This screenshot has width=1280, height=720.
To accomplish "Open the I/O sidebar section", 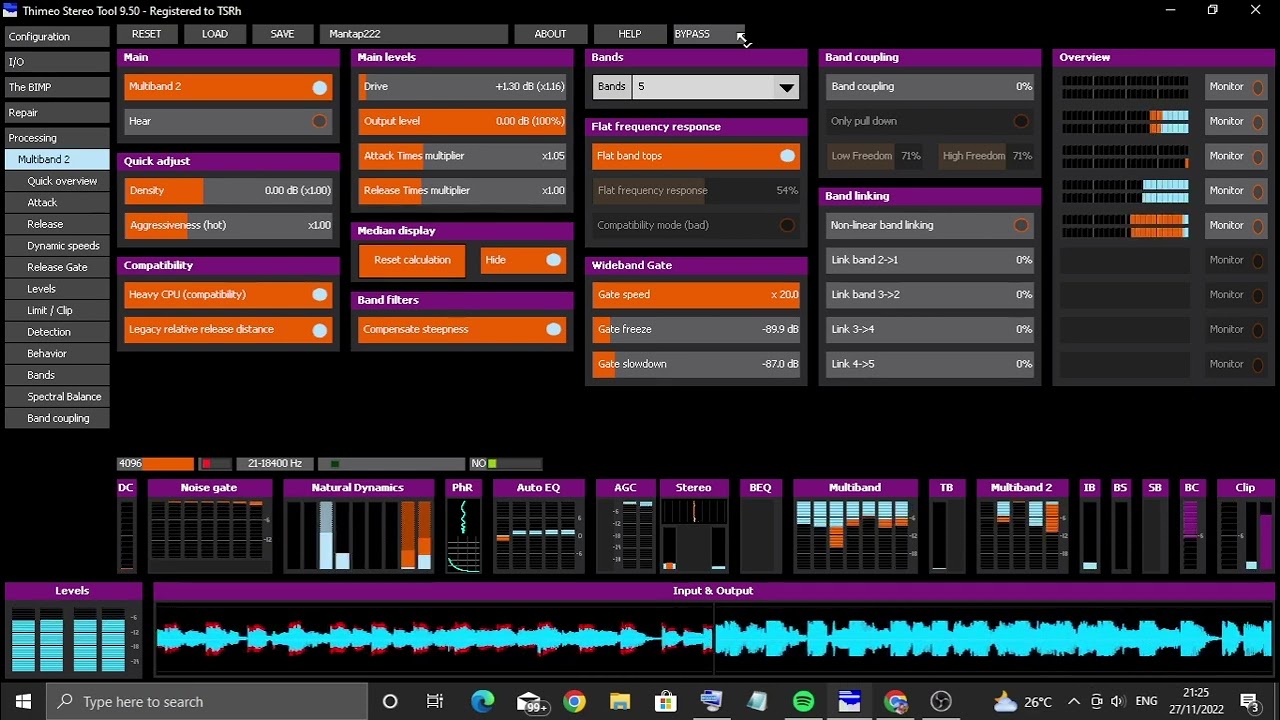I will 57,62.
